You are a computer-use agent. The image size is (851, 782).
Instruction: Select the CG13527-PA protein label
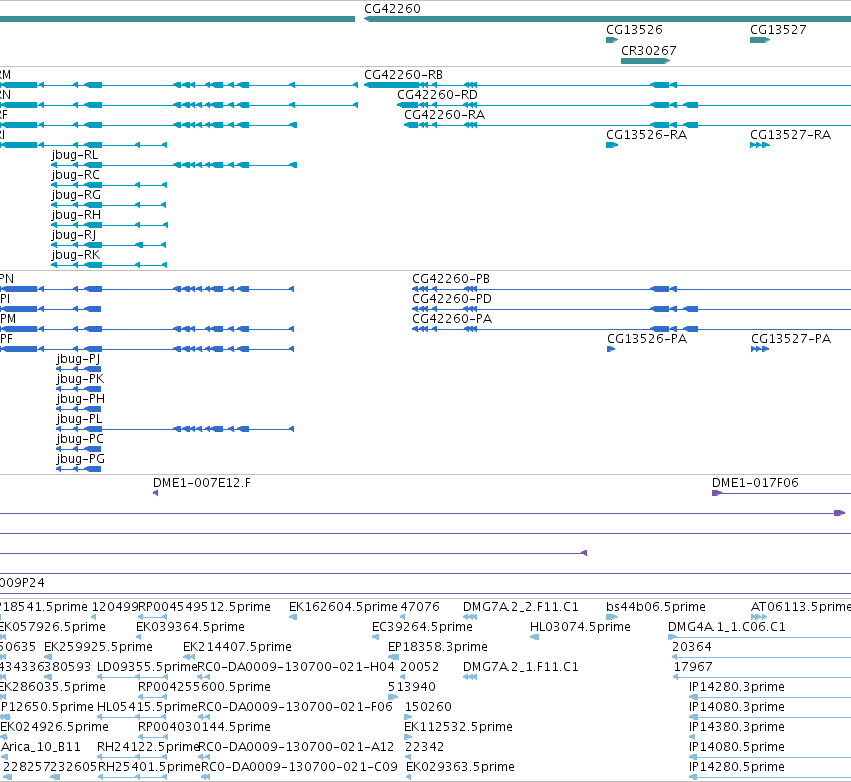pos(791,339)
